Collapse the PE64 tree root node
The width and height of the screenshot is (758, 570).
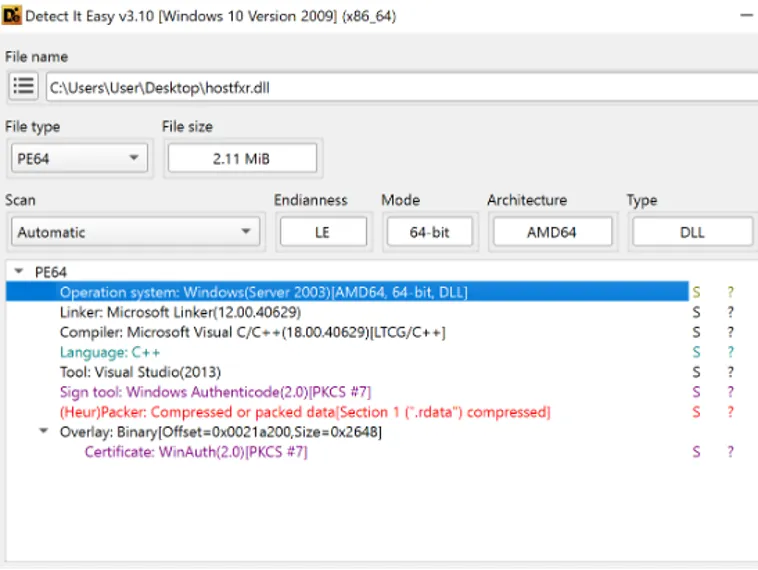[20, 272]
